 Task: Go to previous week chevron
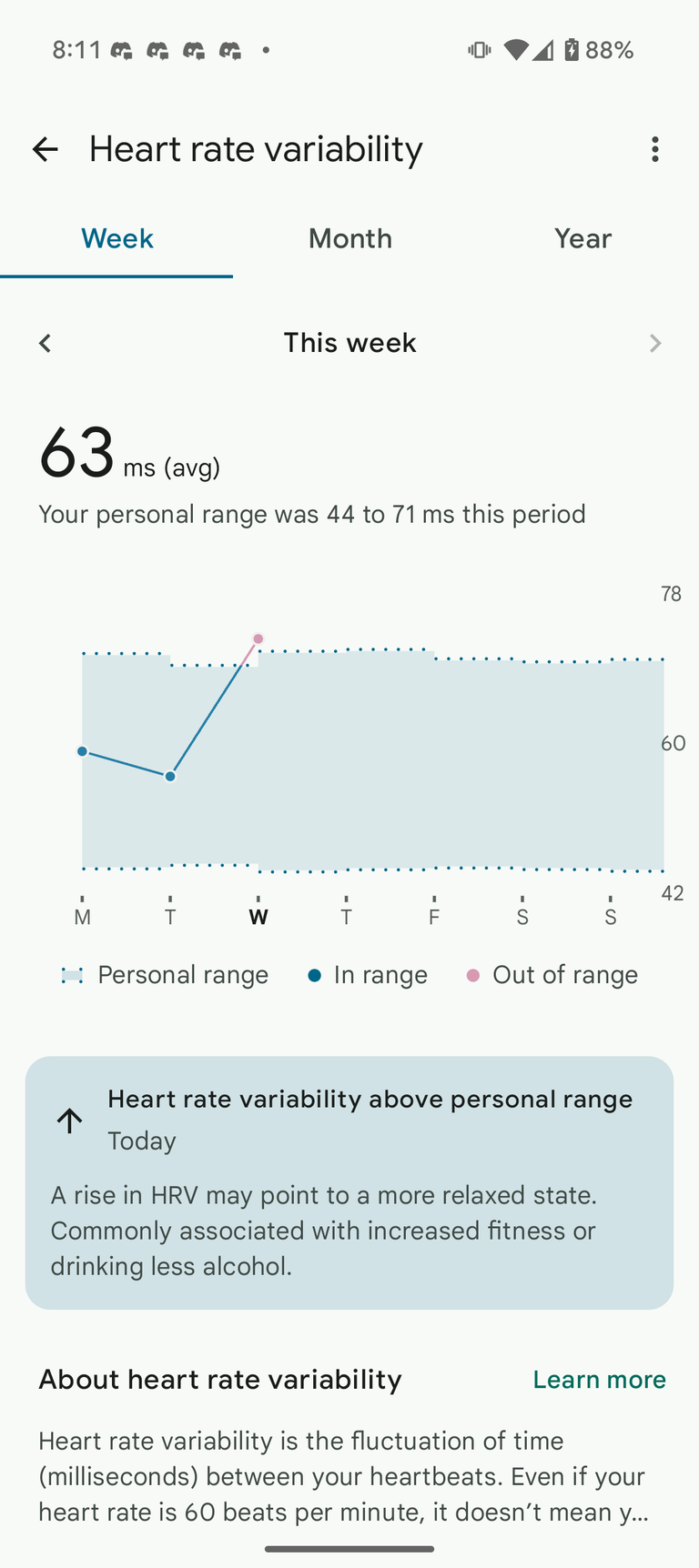(x=45, y=343)
